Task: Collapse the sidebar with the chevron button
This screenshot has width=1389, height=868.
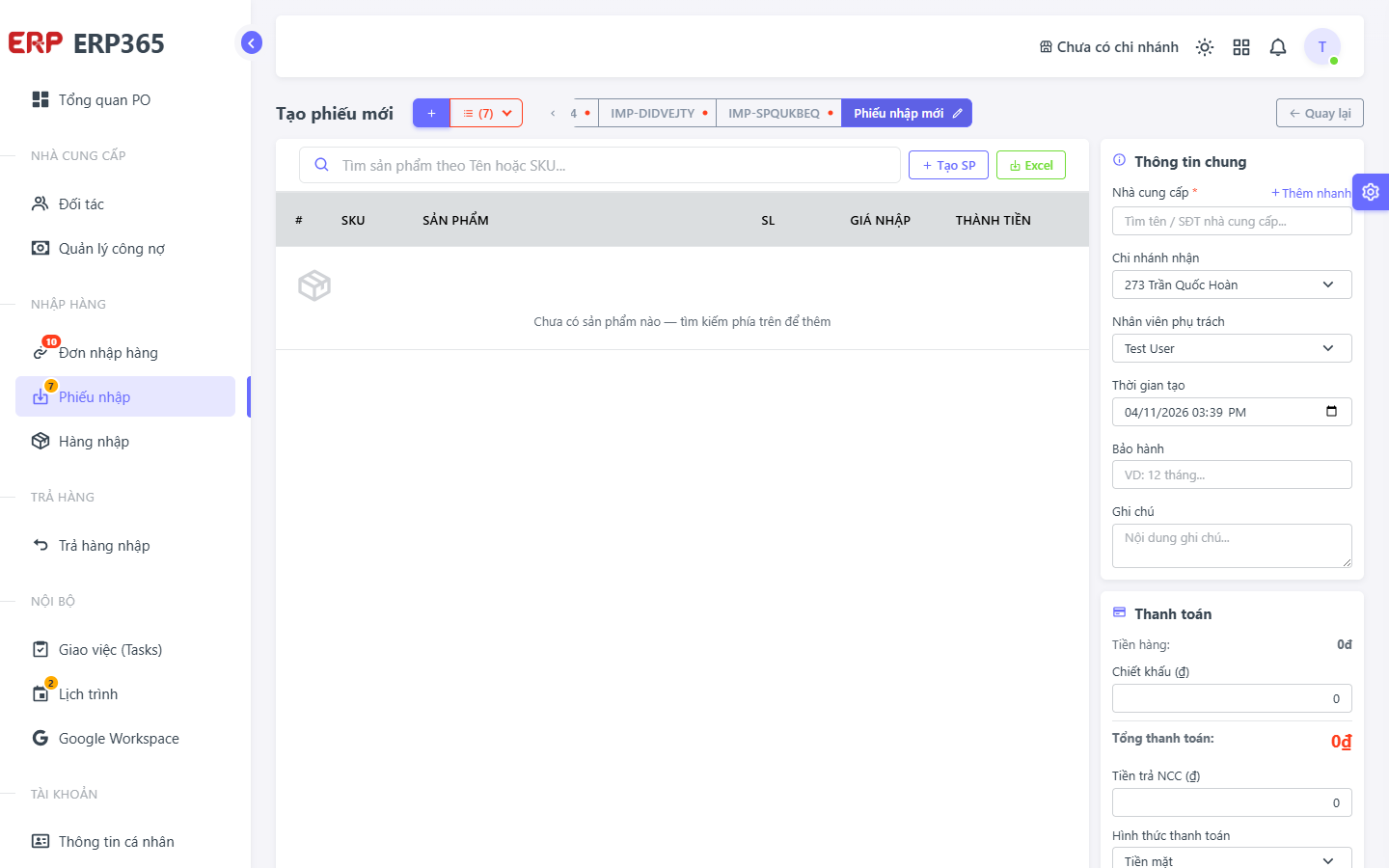Action: click(251, 42)
